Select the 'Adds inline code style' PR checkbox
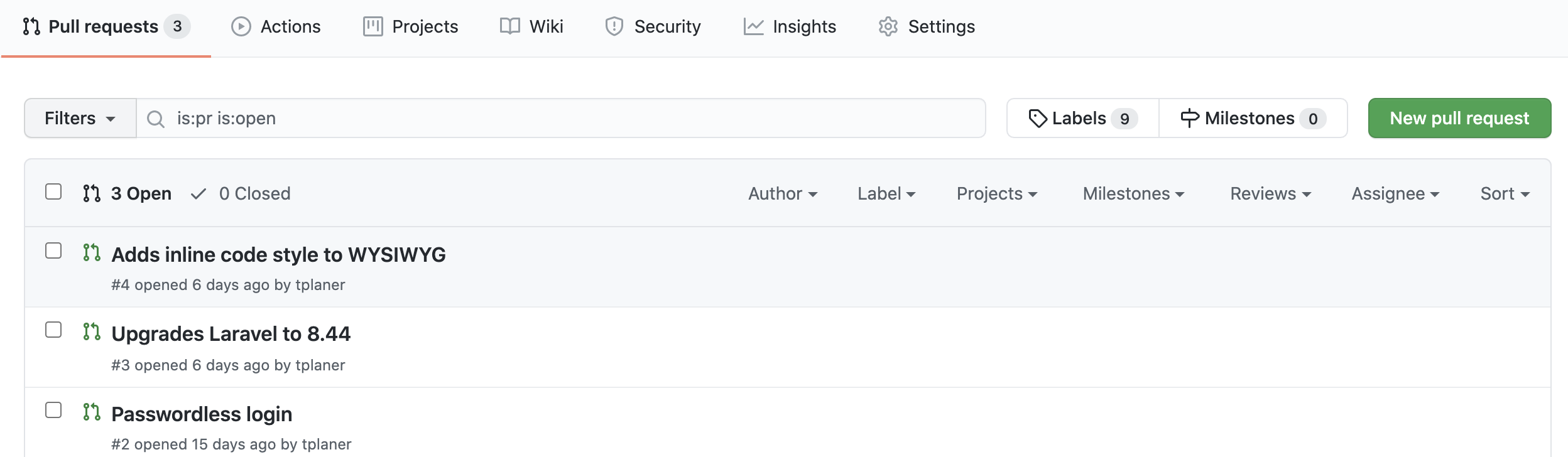The image size is (1568, 457). pos(53,250)
